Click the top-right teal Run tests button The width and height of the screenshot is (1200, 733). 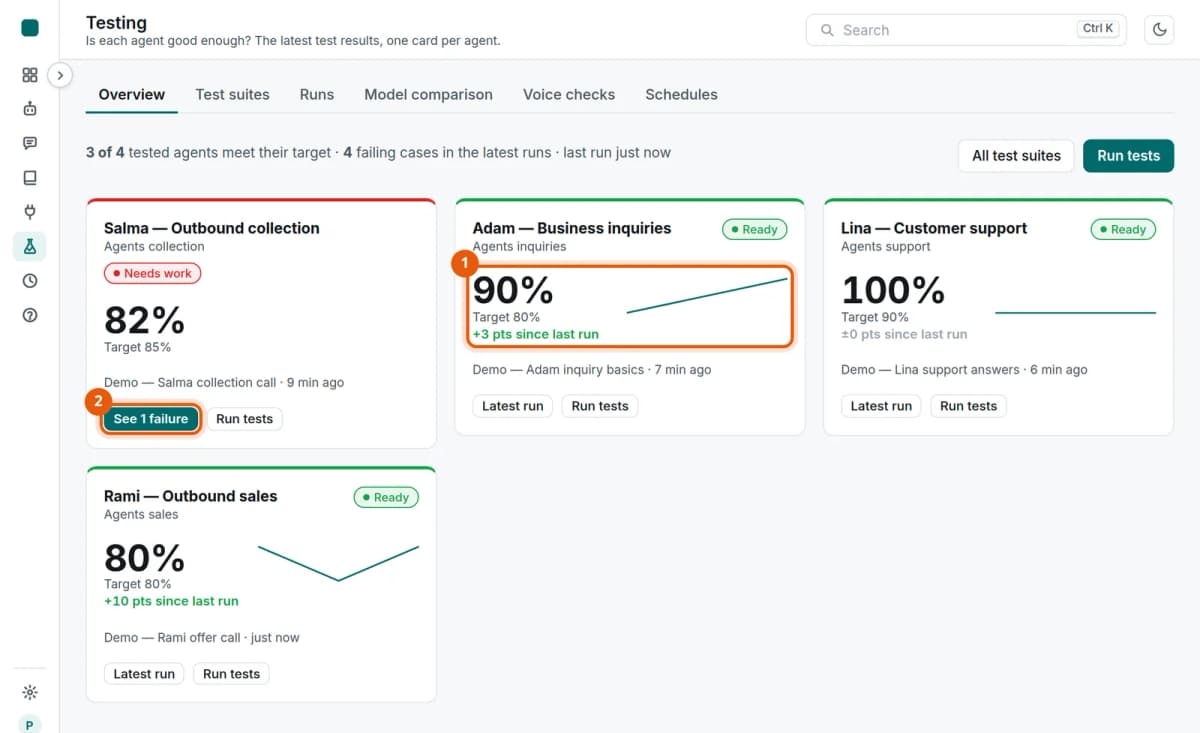tap(1129, 156)
